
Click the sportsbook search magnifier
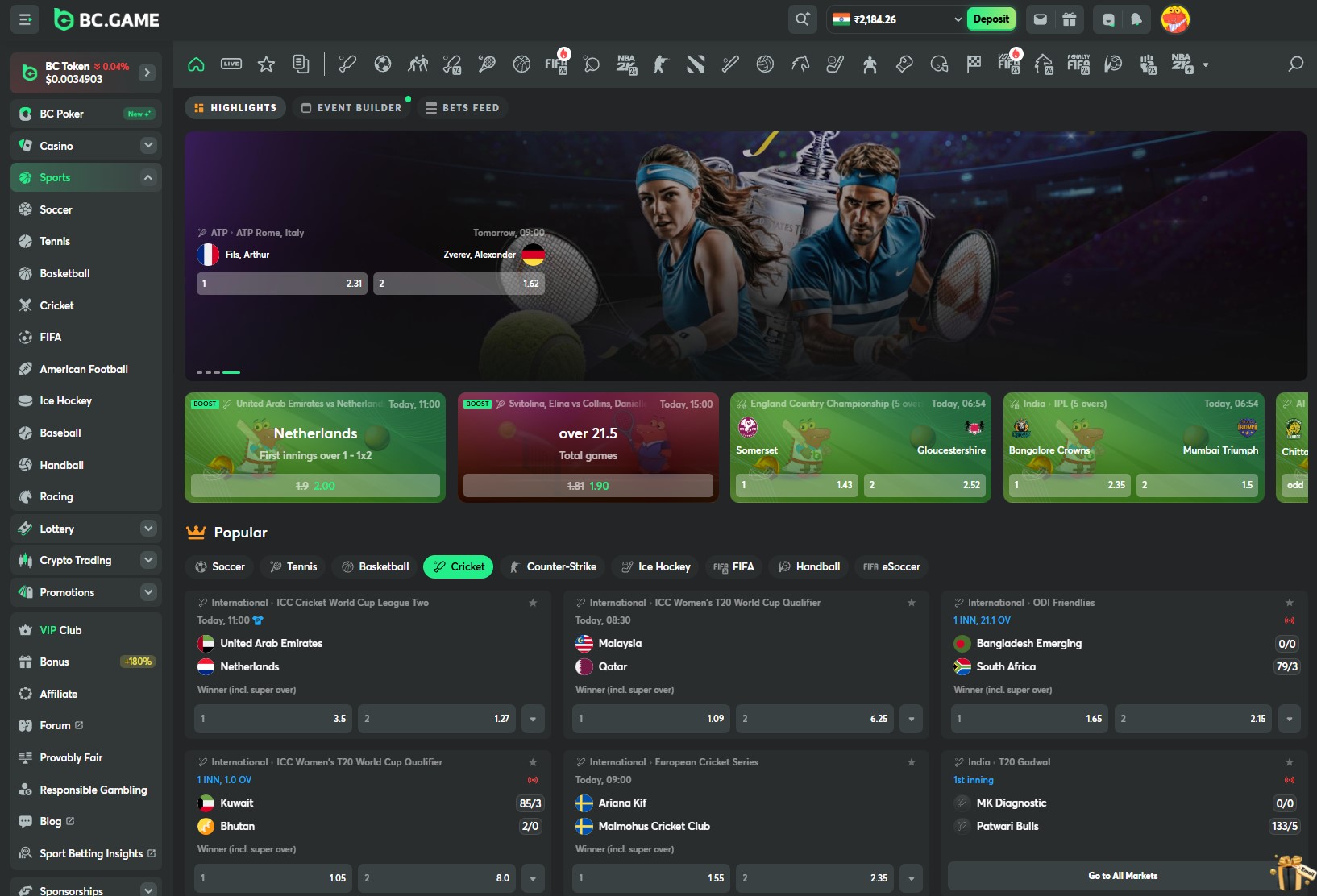(x=1295, y=64)
